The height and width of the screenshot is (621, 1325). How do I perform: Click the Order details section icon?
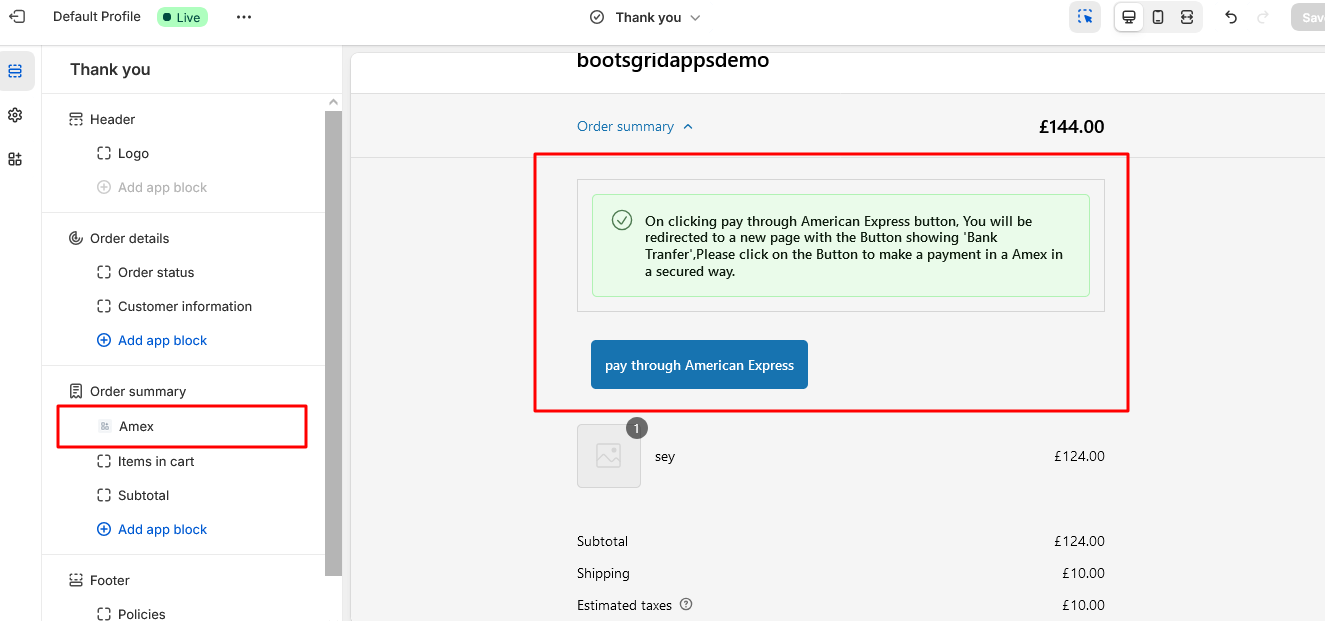[76, 238]
